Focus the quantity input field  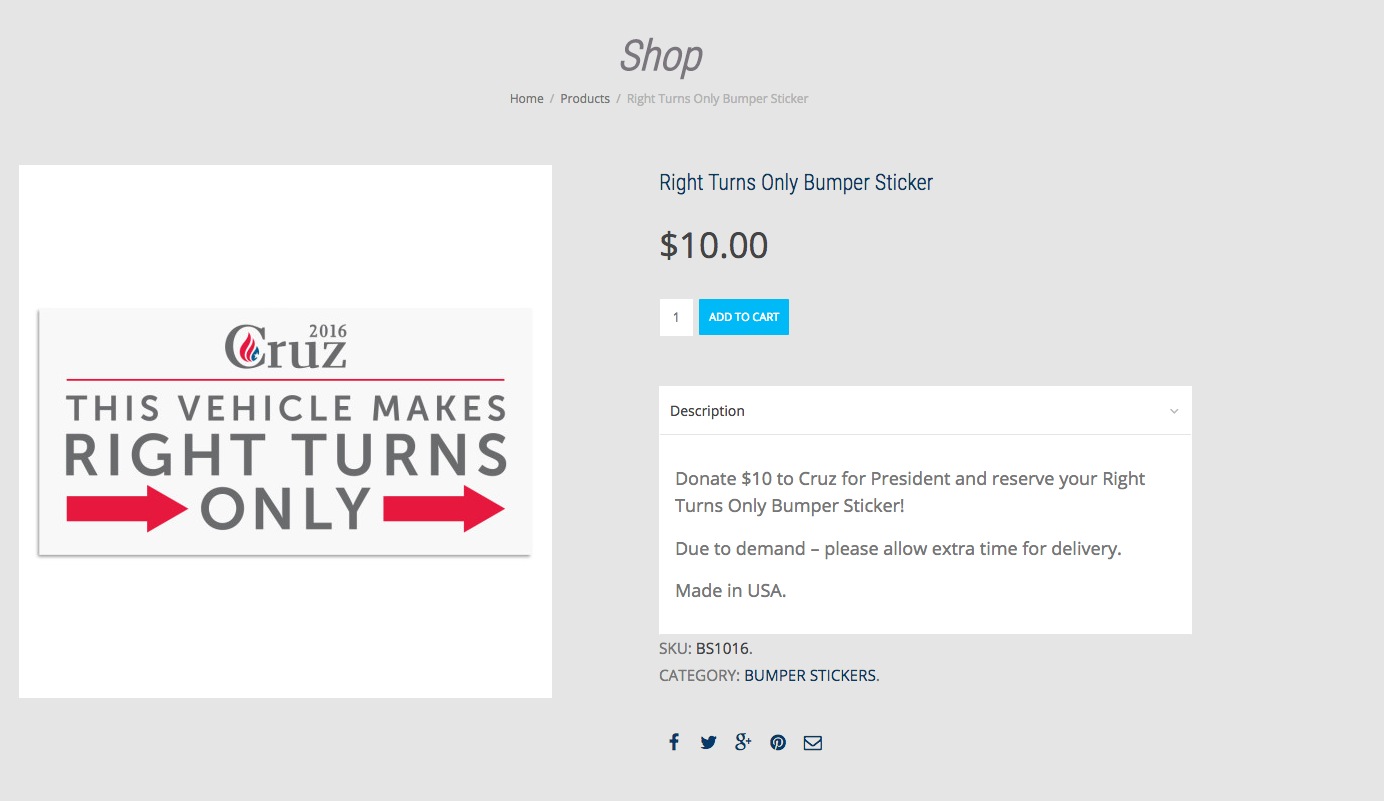point(676,317)
